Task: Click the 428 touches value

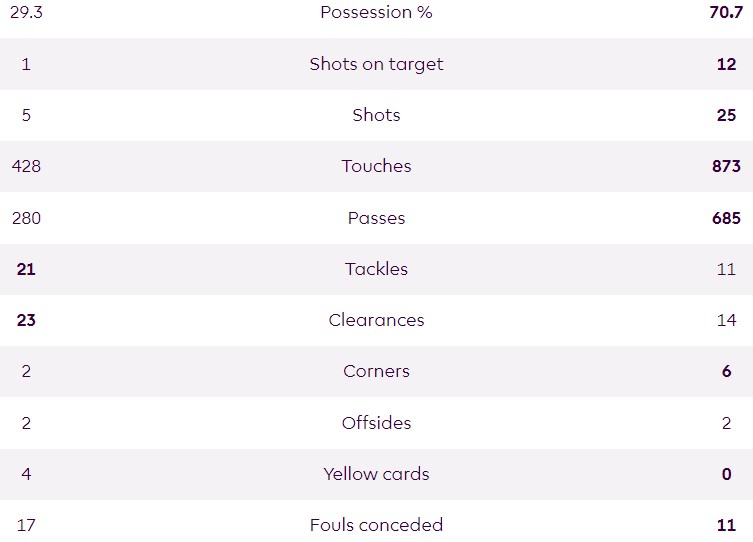Action: click(x=26, y=166)
